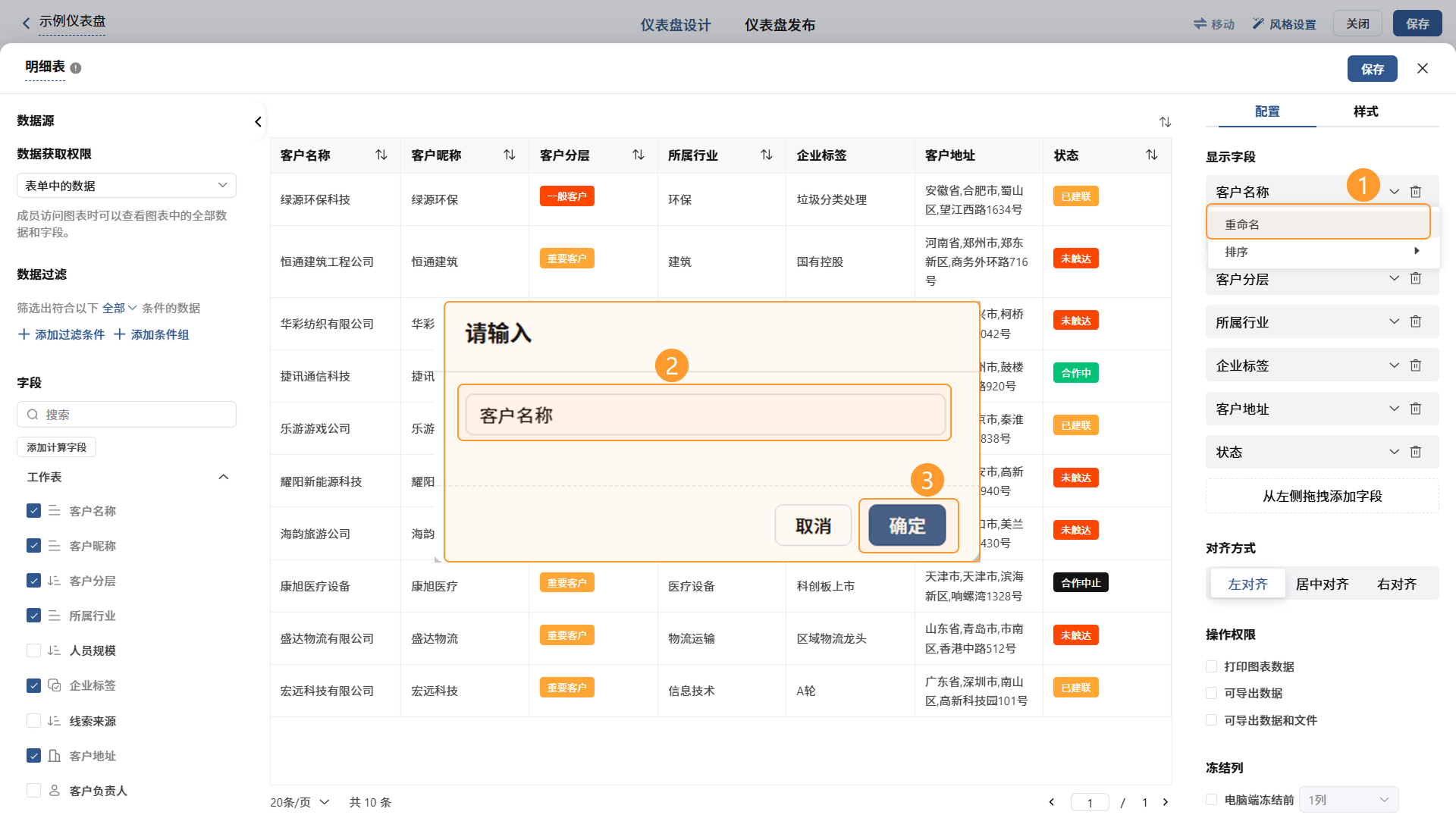Sort by the 所属行业 column header icon
Image resolution: width=1456 pixels, height=818 pixels.
coord(767,155)
